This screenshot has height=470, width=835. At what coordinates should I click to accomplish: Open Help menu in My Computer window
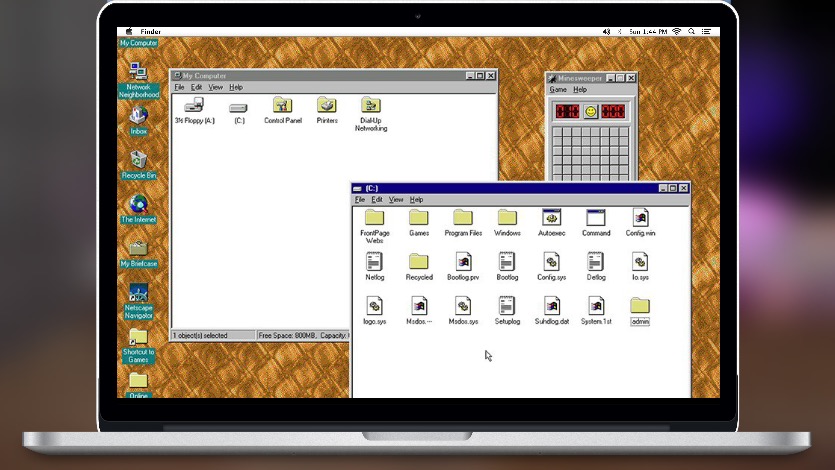(236, 87)
